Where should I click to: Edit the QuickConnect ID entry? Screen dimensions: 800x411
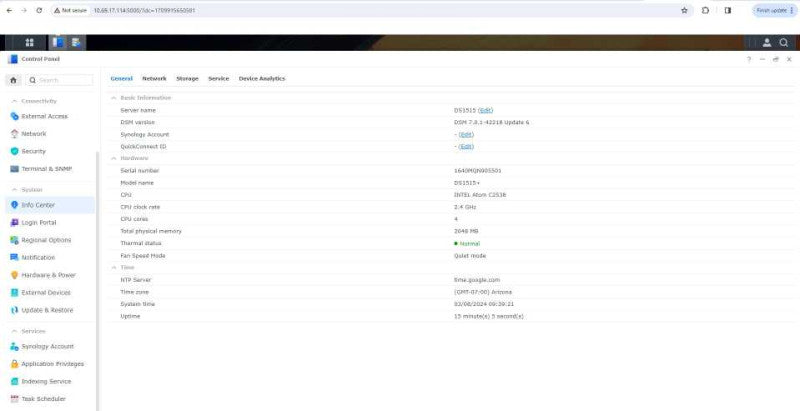coord(466,147)
